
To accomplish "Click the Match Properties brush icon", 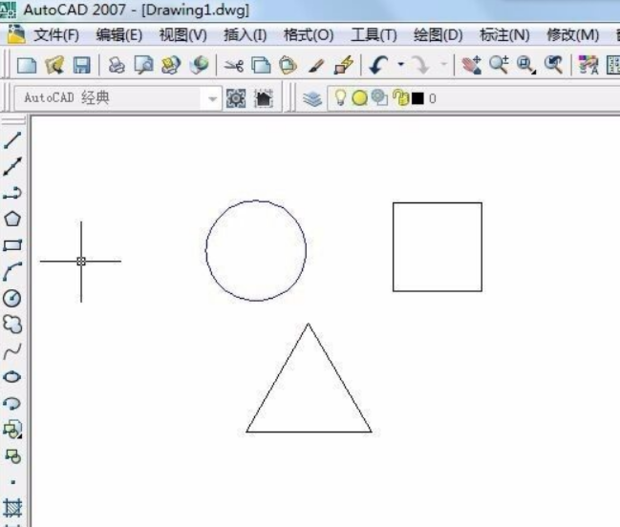I will (x=316, y=66).
